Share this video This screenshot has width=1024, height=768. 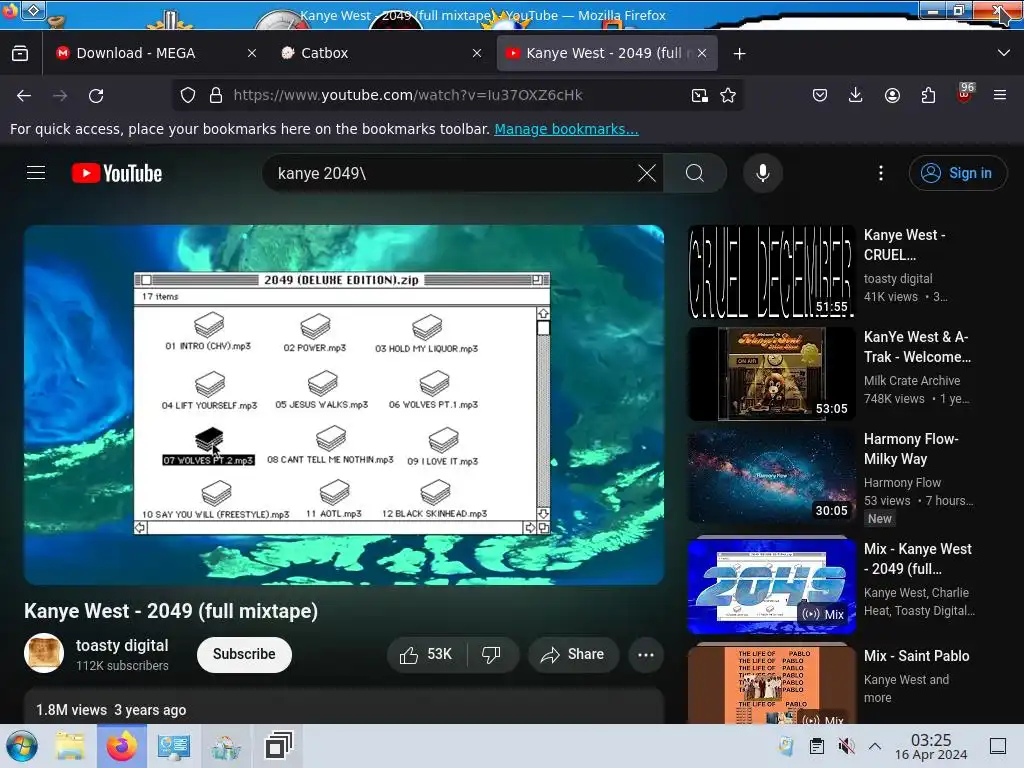pyautogui.click(x=573, y=654)
